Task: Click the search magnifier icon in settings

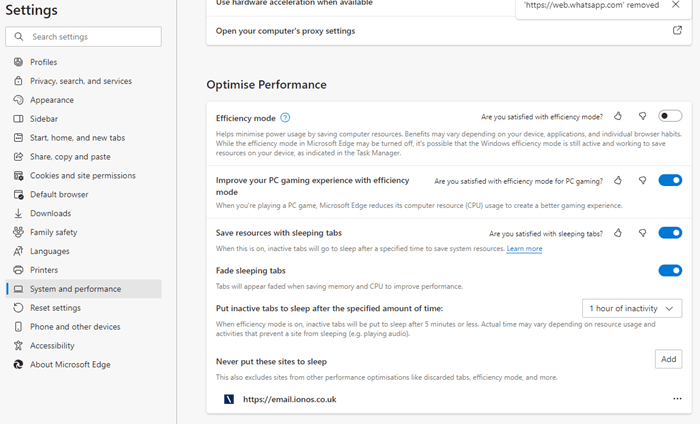Action: [18, 37]
